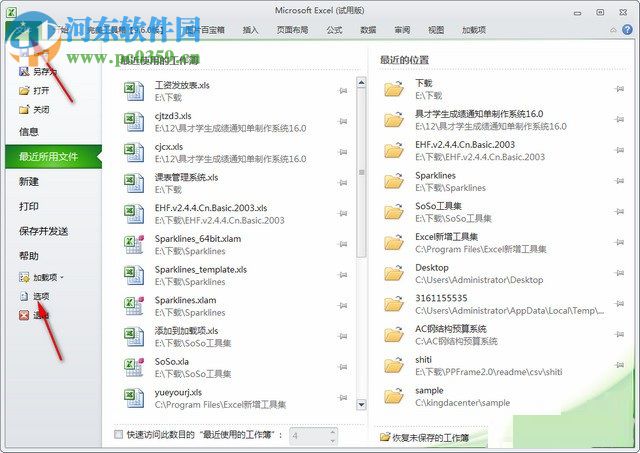
Task: Open the AC钢结构预算系统 recent location
Action: [502, 335]
